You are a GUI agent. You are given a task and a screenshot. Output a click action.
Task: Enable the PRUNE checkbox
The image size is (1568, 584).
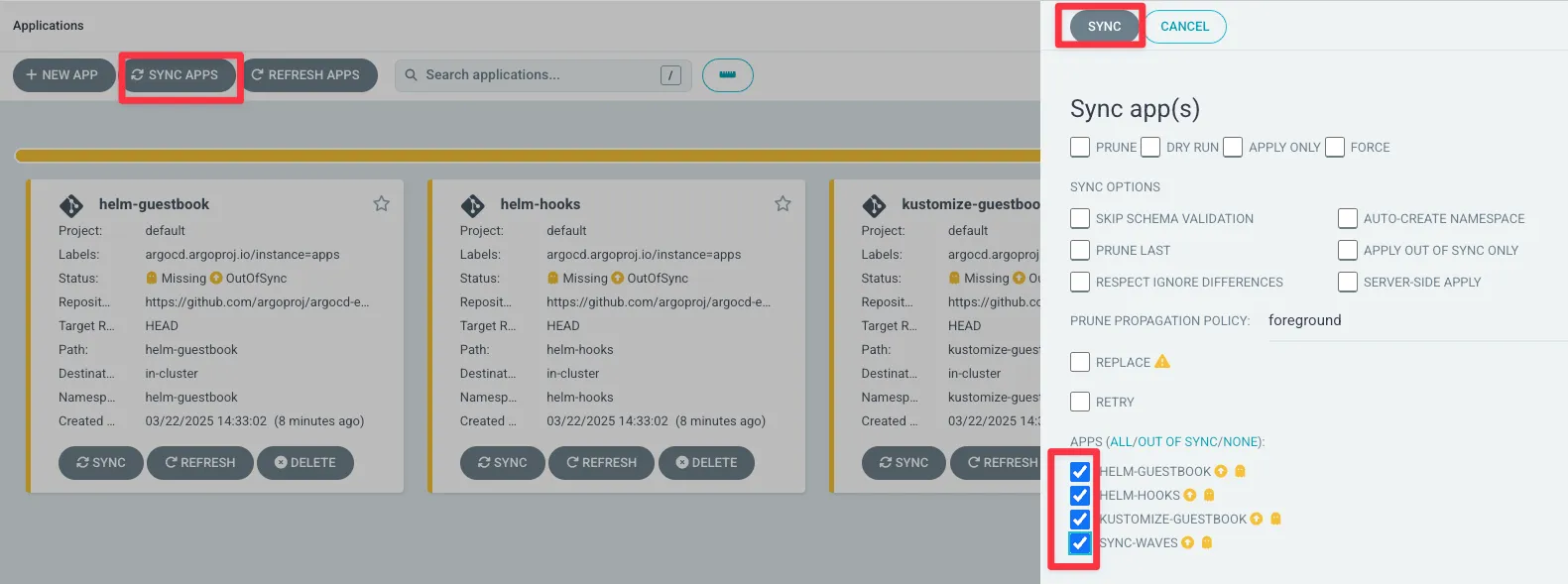pos(1080,147)
